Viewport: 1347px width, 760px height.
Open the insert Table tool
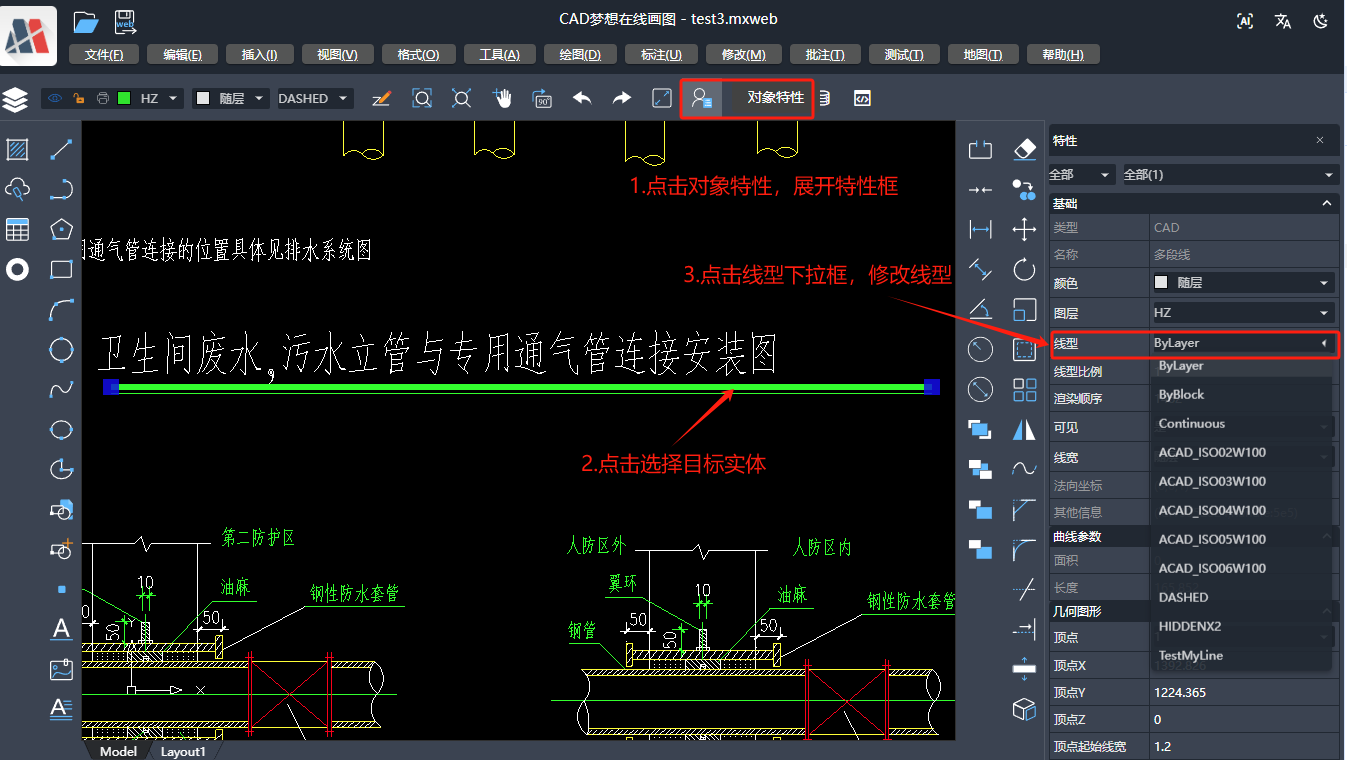pyautogui.click(x=20, y=229)
